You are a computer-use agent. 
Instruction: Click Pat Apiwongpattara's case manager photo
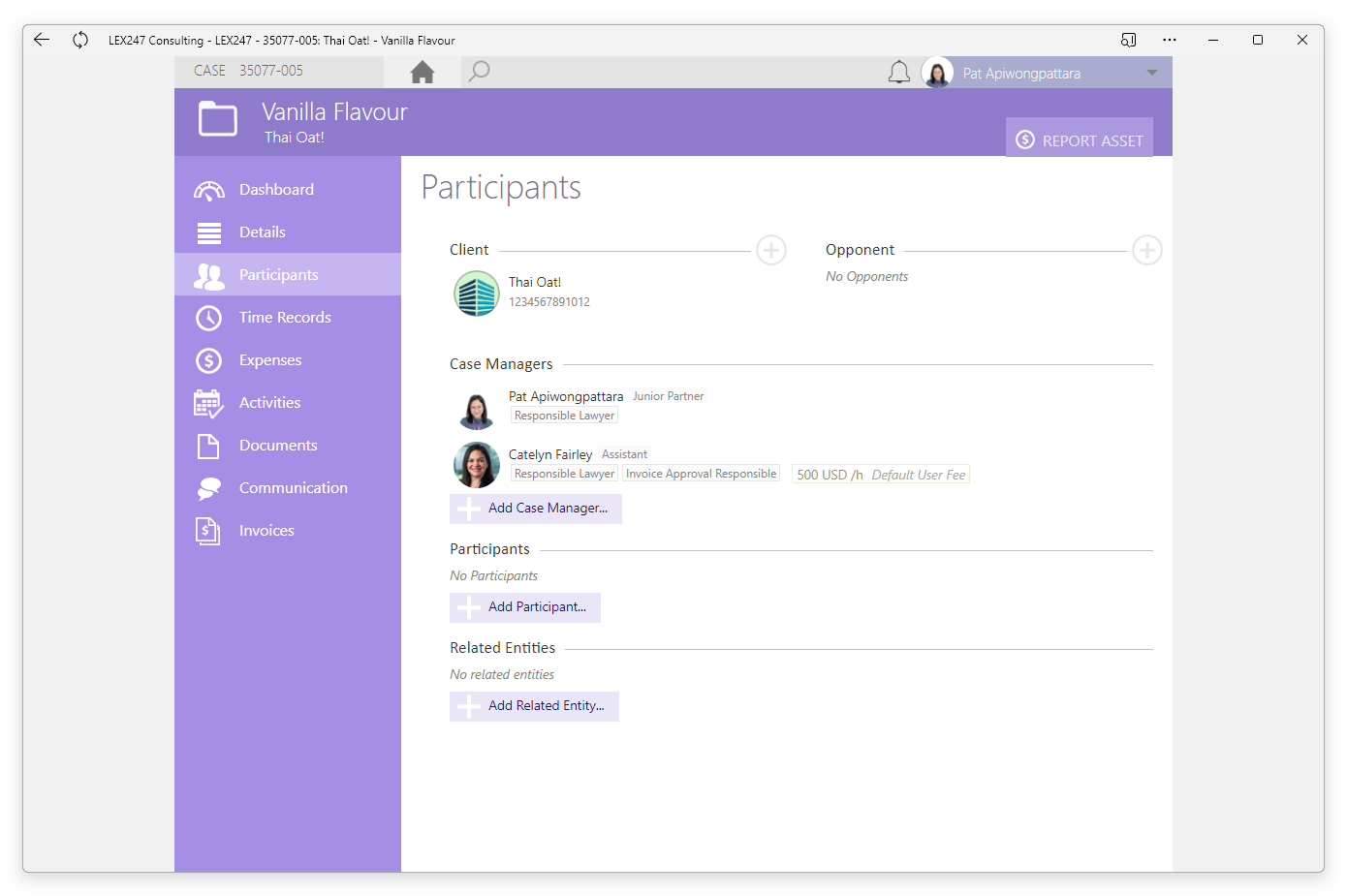pos(477,408)
